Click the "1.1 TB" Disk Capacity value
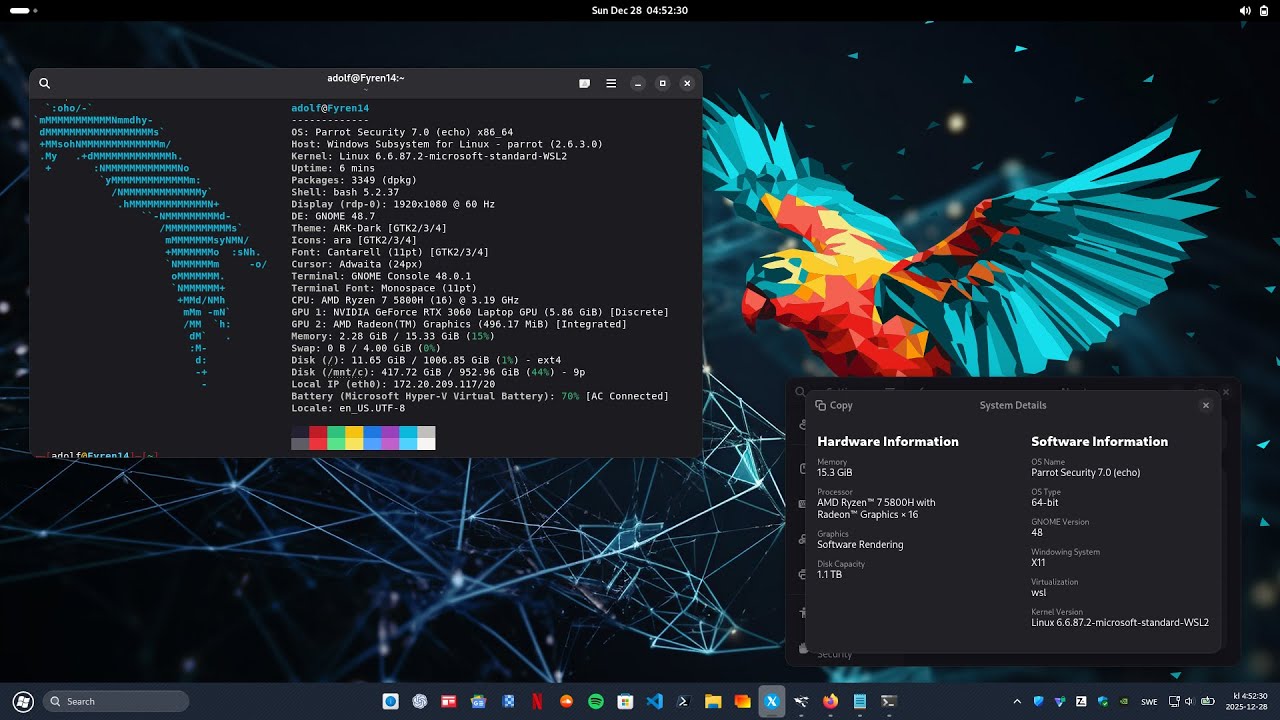Screen dimensions: 1280x720 (829, 575)
